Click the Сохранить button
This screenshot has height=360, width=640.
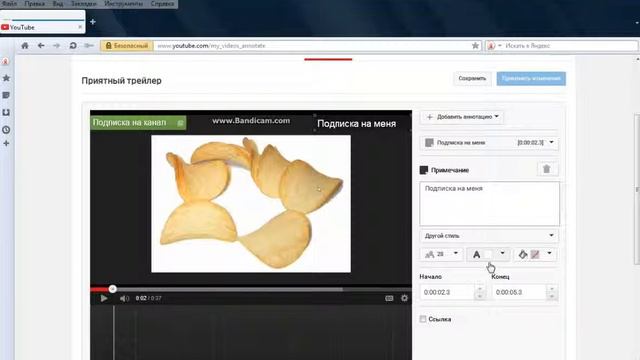[472, 78]
